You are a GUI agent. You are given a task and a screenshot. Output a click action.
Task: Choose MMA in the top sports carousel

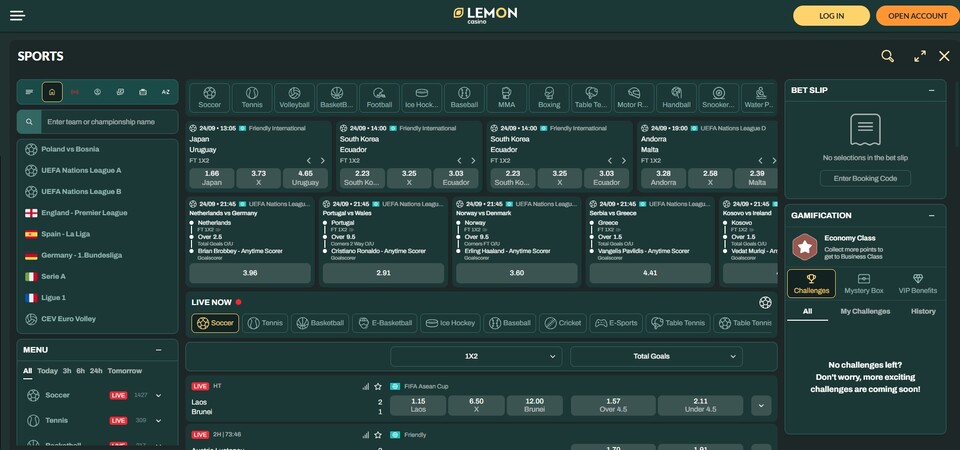click(506, 98)
